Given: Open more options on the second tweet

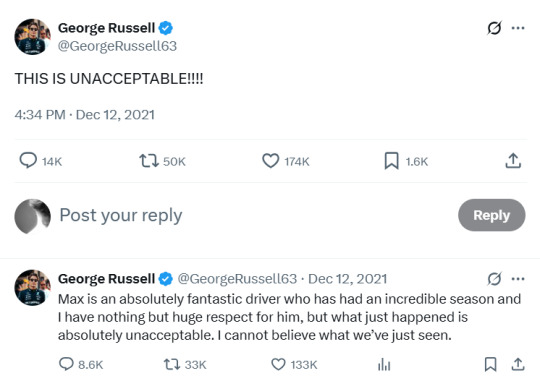Looking at the screenshot, I should tap(518, 279).
